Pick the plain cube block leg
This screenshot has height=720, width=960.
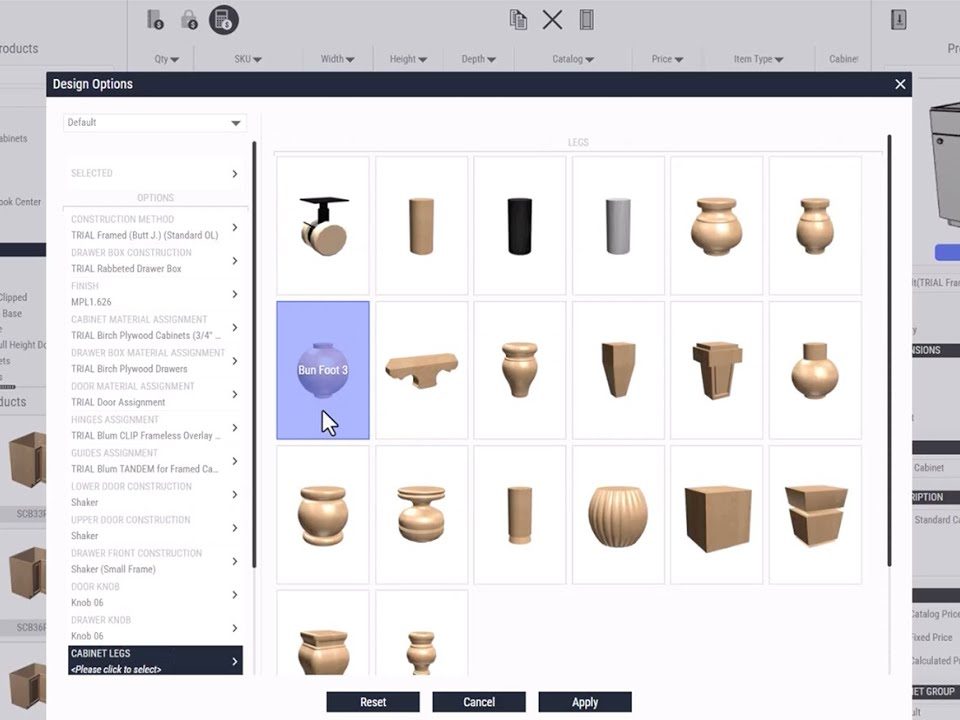click(x=716, y=515)
